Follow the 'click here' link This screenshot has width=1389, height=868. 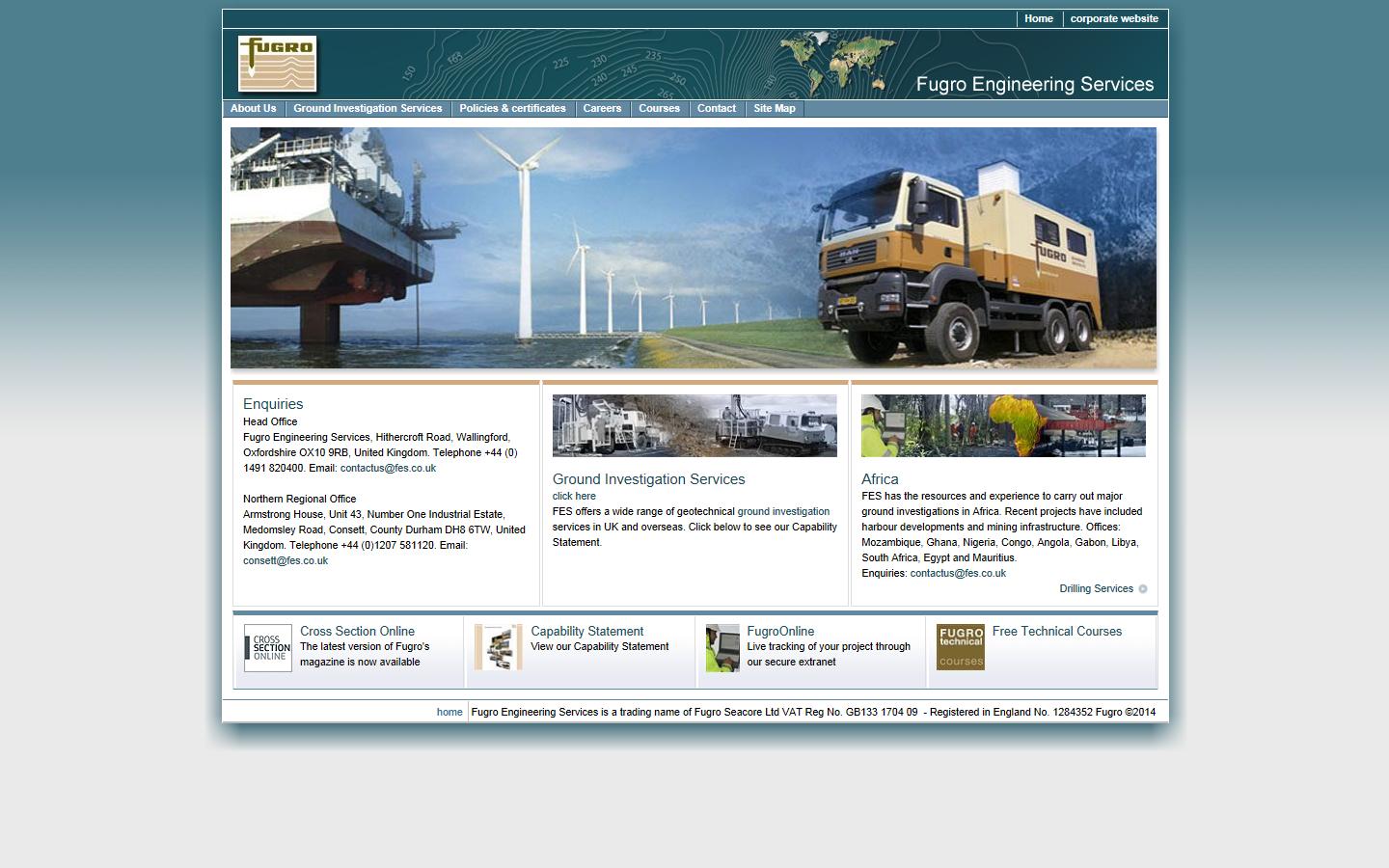[x=574, y=497]
